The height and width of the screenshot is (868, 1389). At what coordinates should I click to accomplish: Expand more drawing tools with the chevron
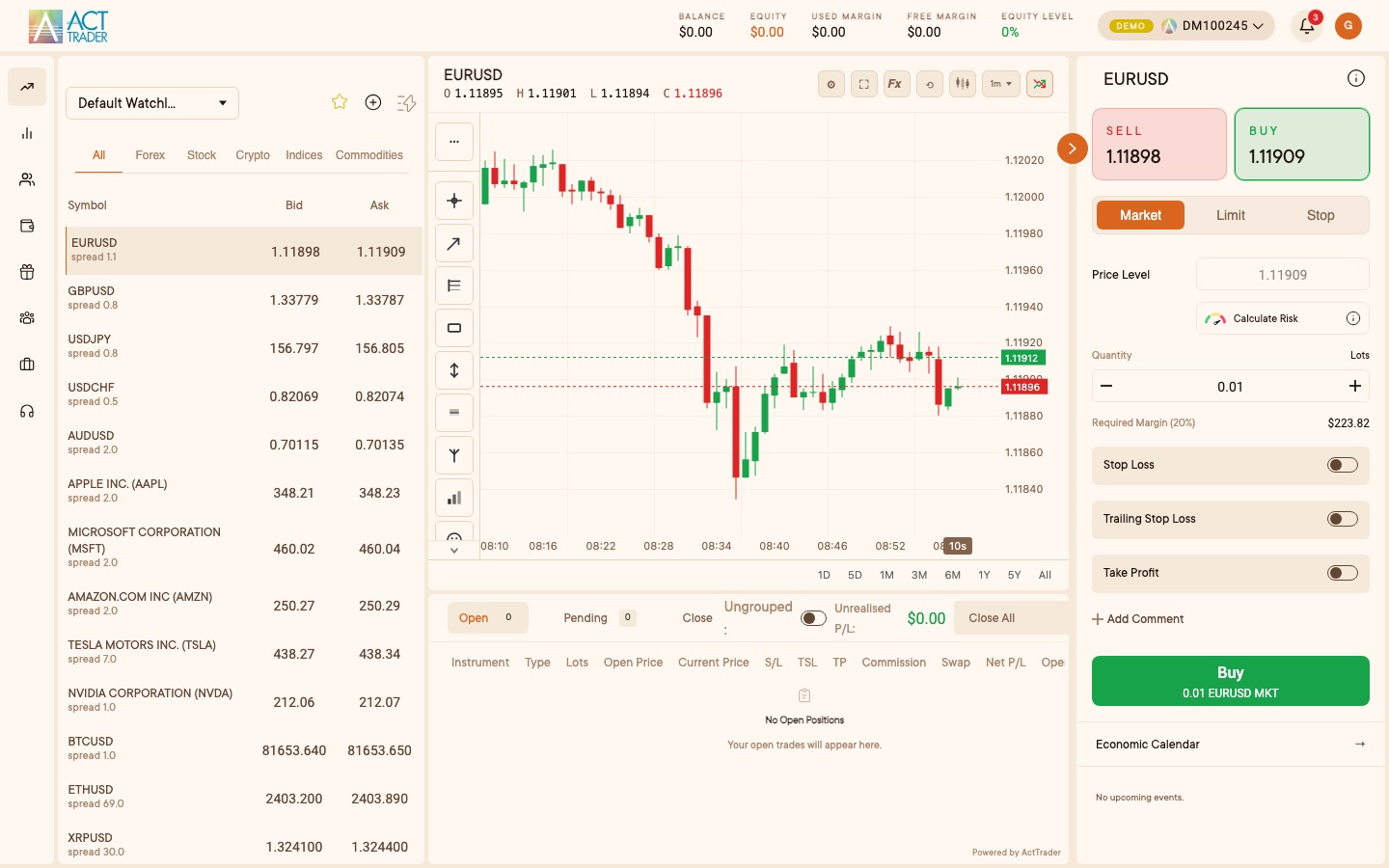[454, 551]
